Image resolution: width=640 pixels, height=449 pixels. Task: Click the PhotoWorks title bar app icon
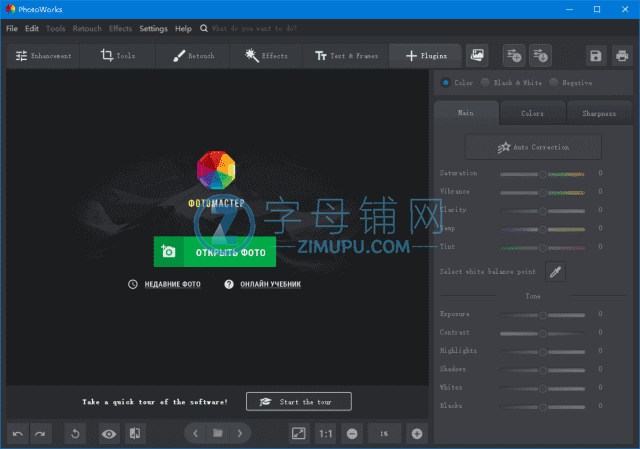point(10,9)
